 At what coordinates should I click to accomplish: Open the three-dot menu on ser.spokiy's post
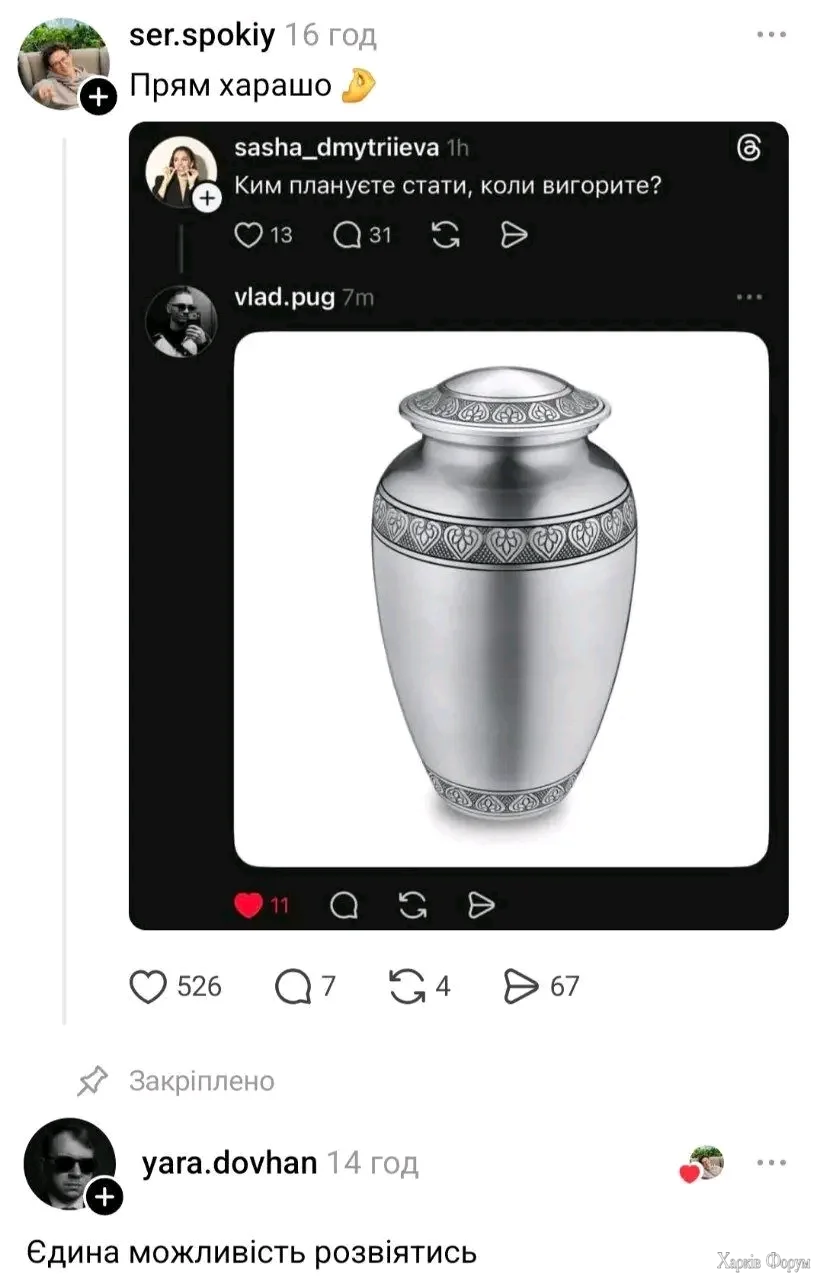771,36
